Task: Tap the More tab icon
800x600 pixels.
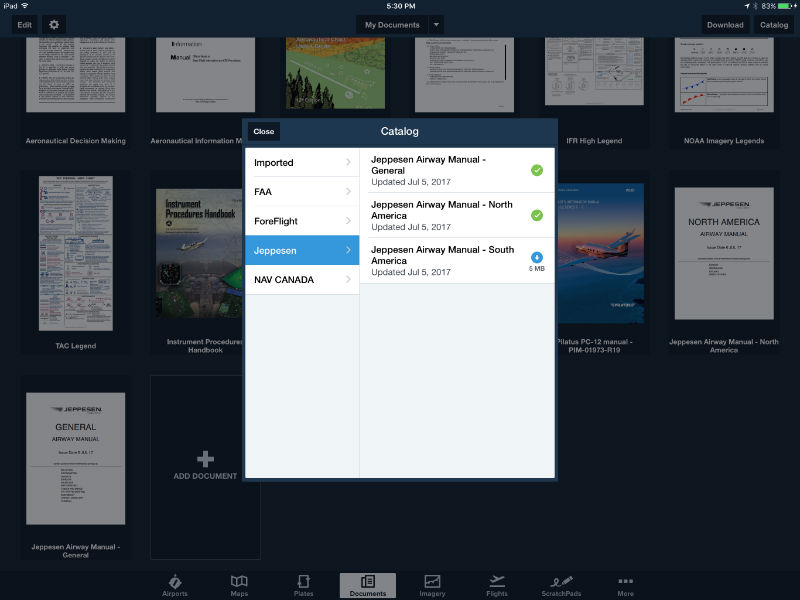Action: tap(626, 581)
